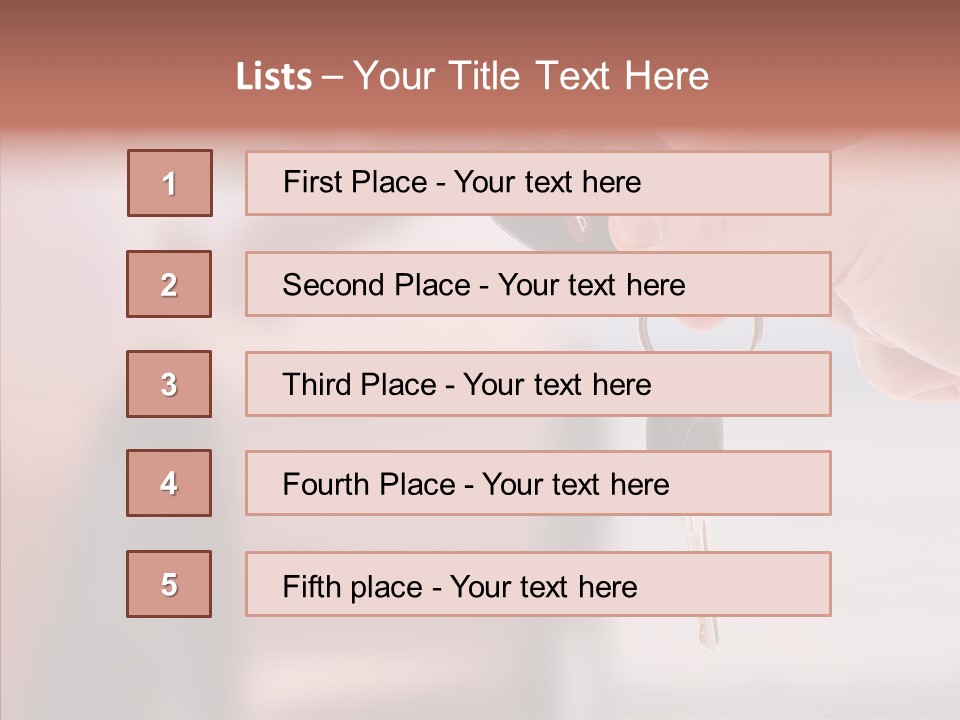
Task: Select the number 5 box
Action: tap(169, 584)
